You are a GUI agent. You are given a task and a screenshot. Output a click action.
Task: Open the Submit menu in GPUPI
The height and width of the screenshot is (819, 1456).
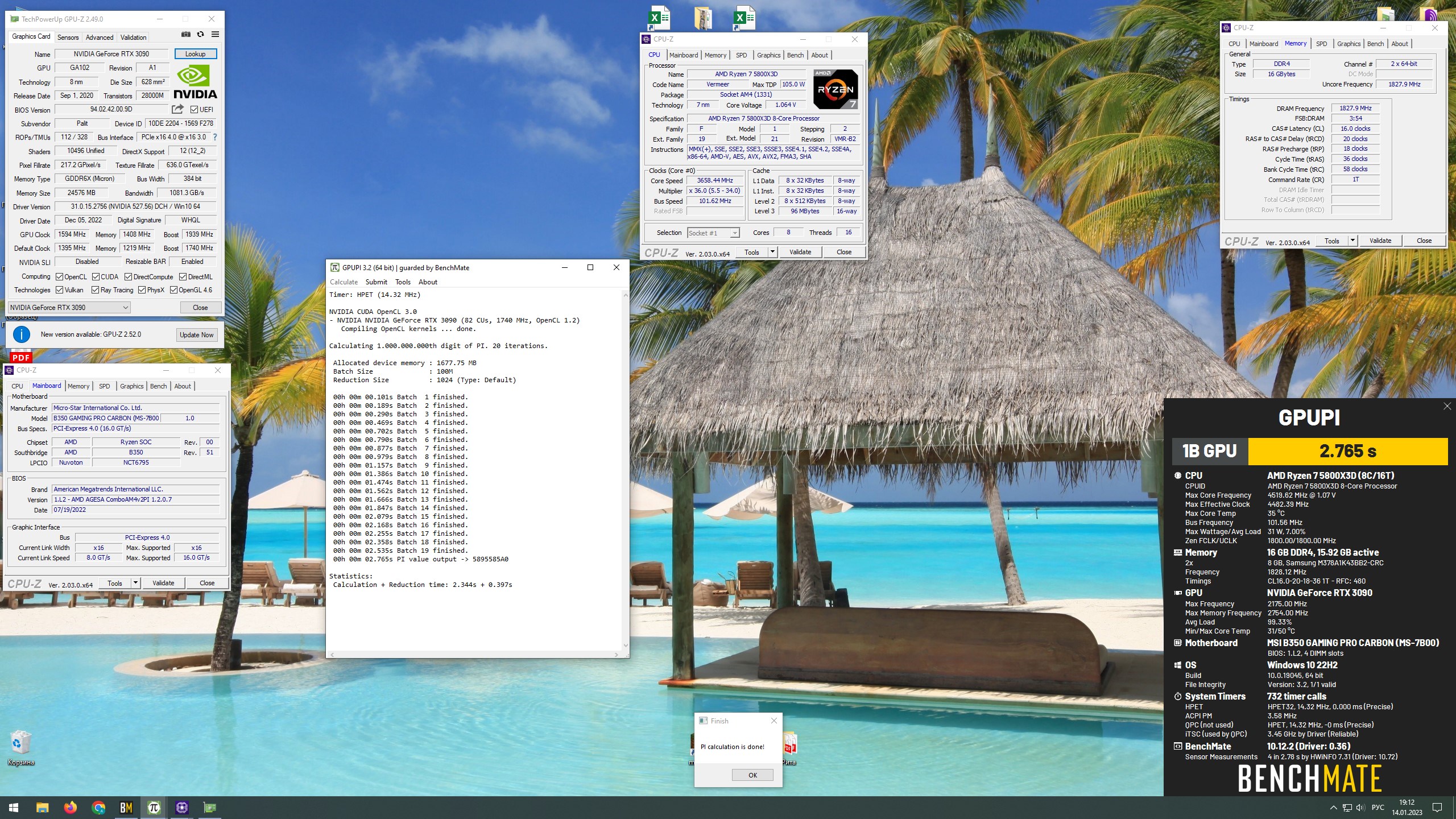376,282
